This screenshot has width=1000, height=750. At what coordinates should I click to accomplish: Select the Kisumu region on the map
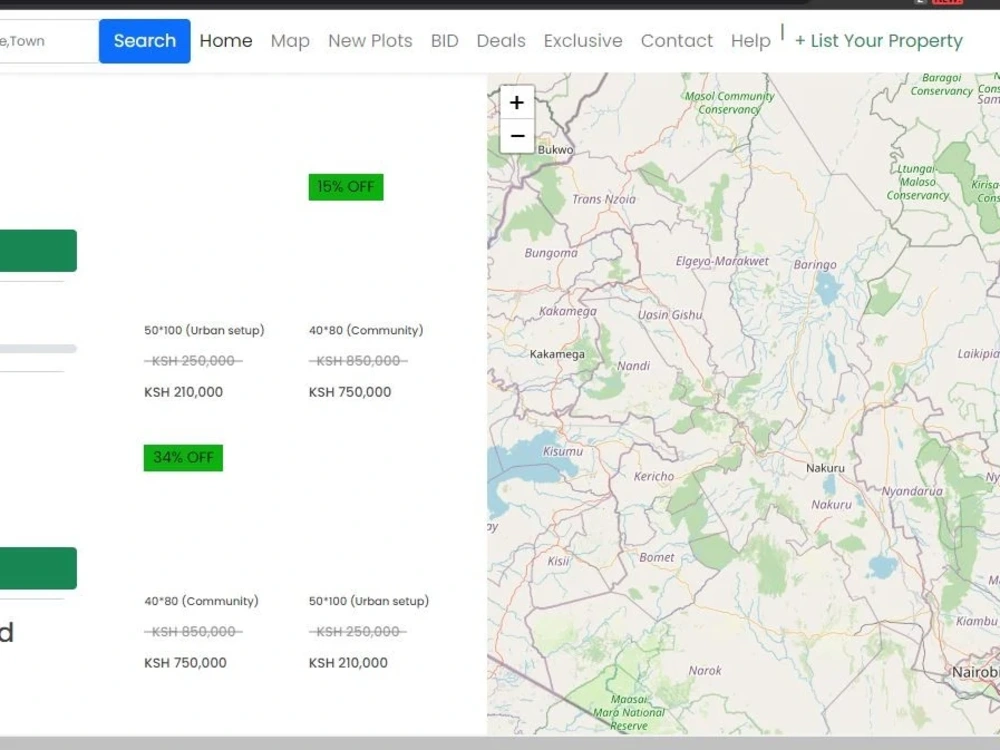(x=561, y=451)
